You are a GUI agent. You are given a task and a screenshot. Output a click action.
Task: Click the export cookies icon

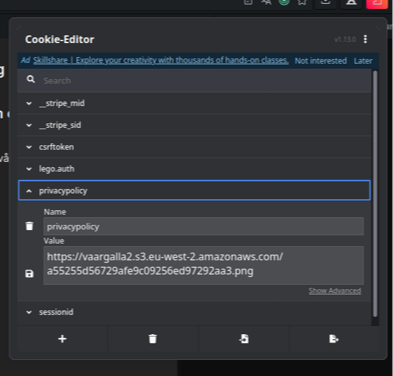334,339
